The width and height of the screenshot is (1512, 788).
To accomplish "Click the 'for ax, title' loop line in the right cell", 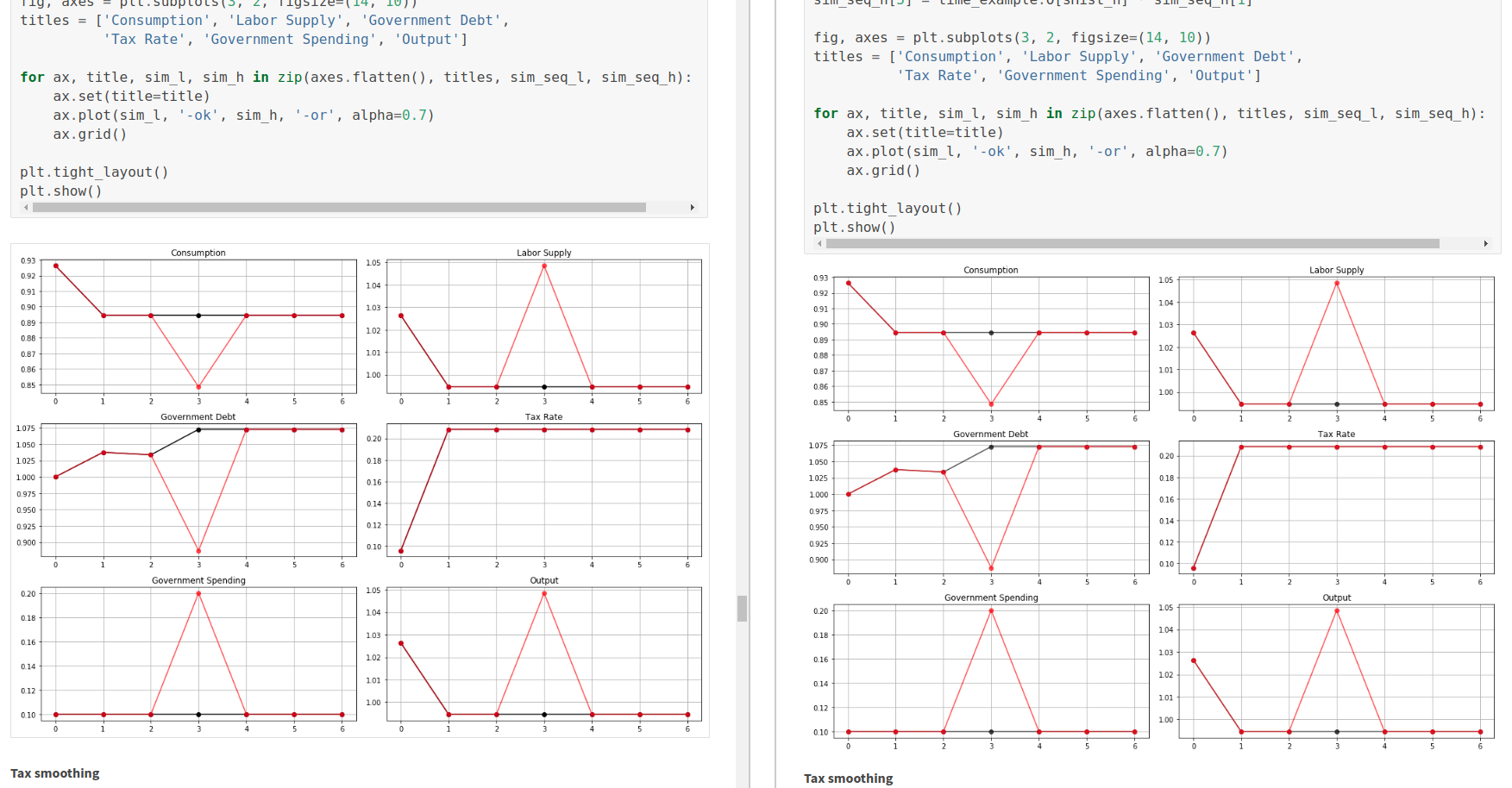I will (1150, 114).
